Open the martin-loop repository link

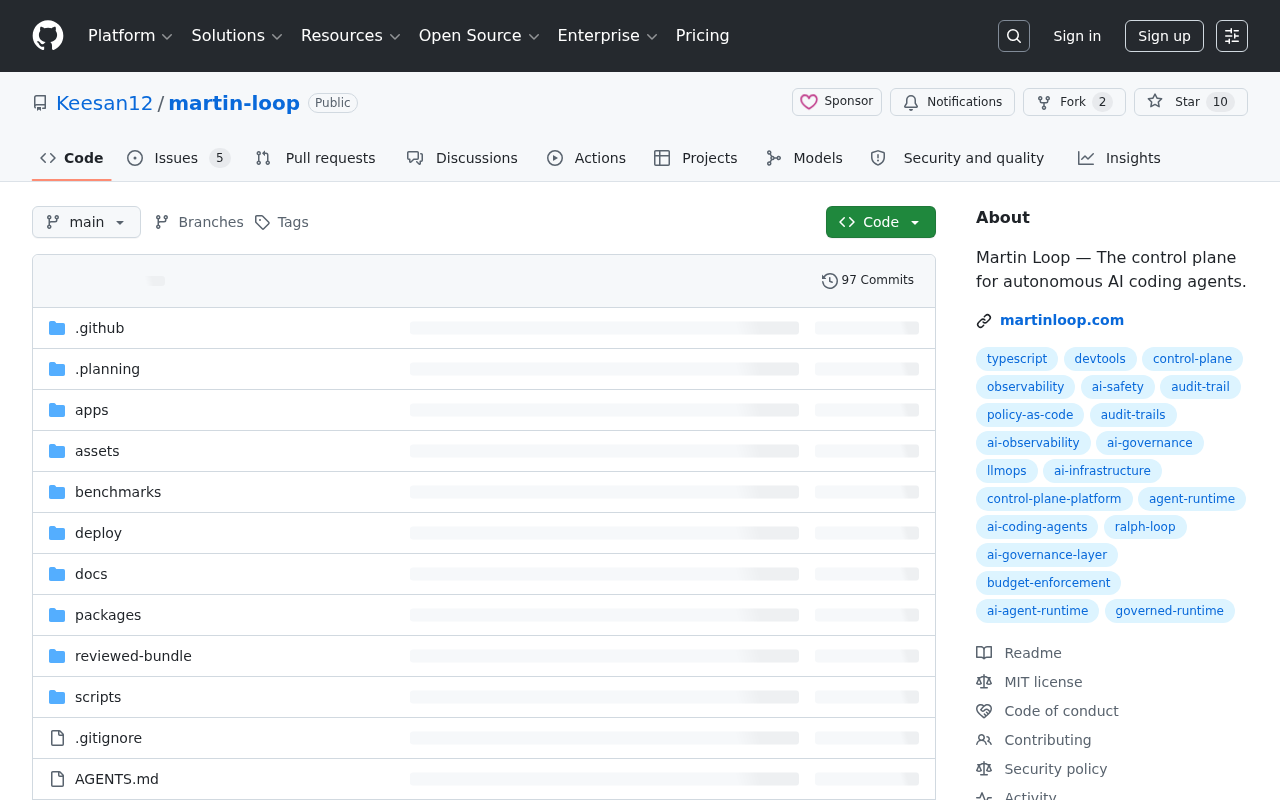click(x=234, y=103)
